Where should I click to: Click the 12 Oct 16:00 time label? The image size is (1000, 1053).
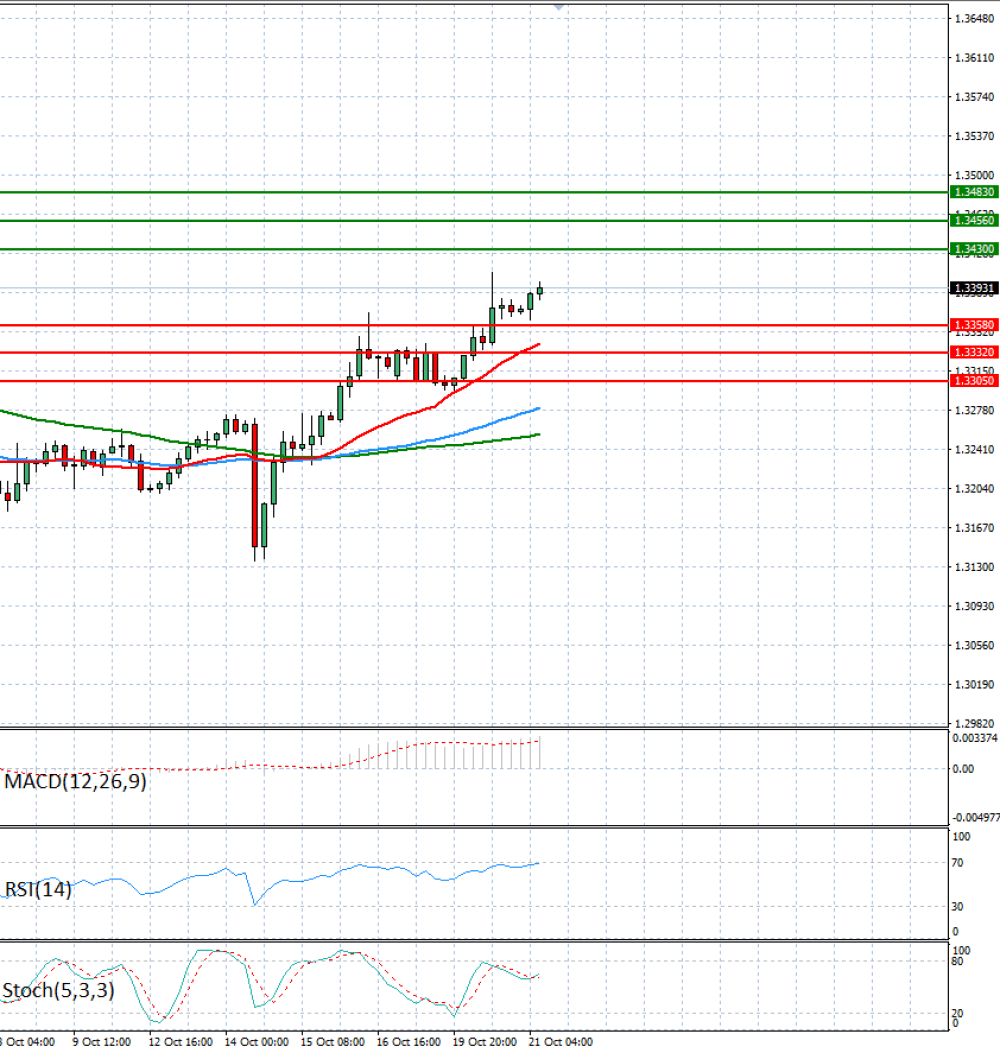point(181,1042)
